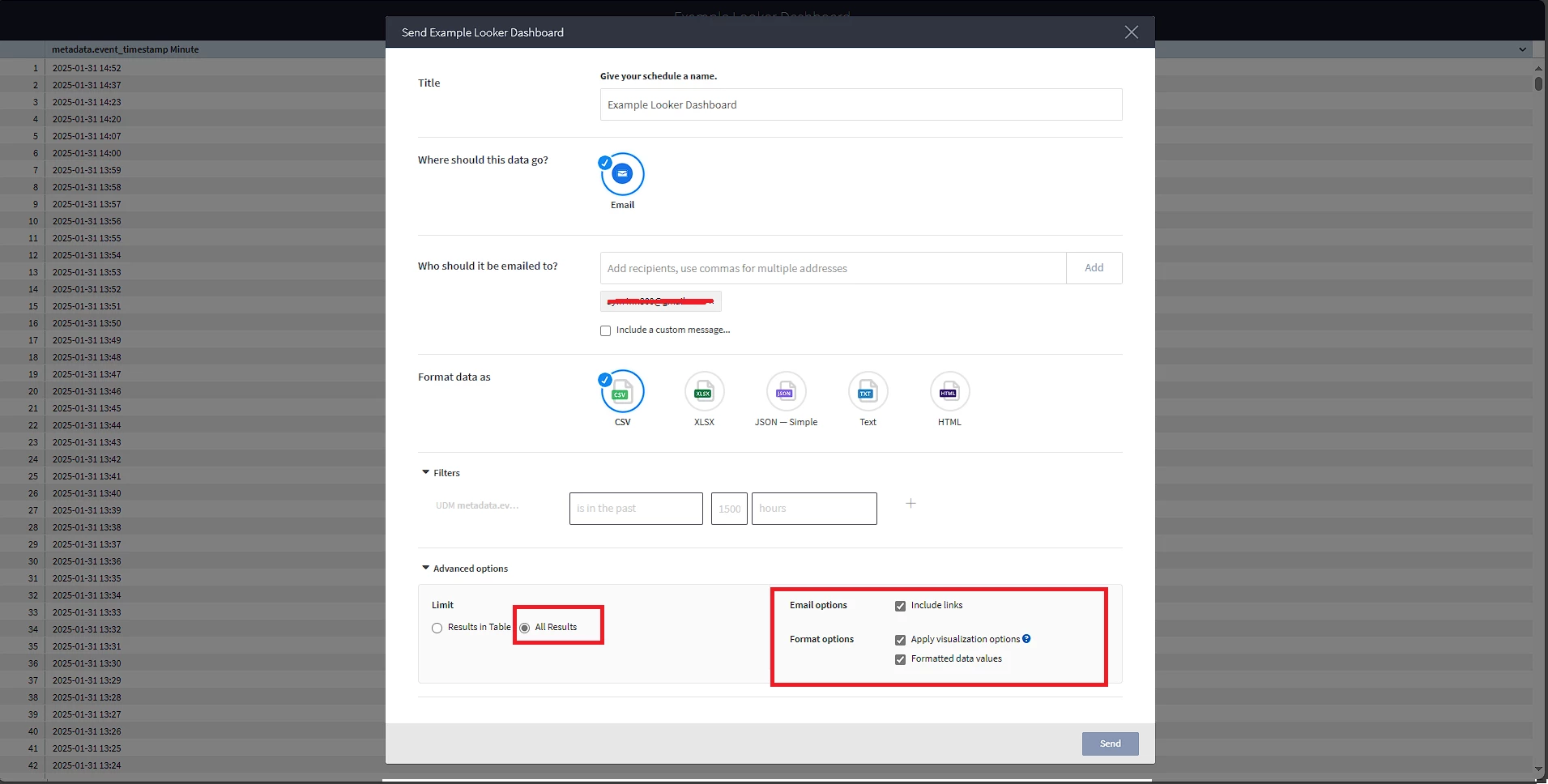Click the Send button
The width and height of the screenshot is (1548, 784).
(1110, 744)
